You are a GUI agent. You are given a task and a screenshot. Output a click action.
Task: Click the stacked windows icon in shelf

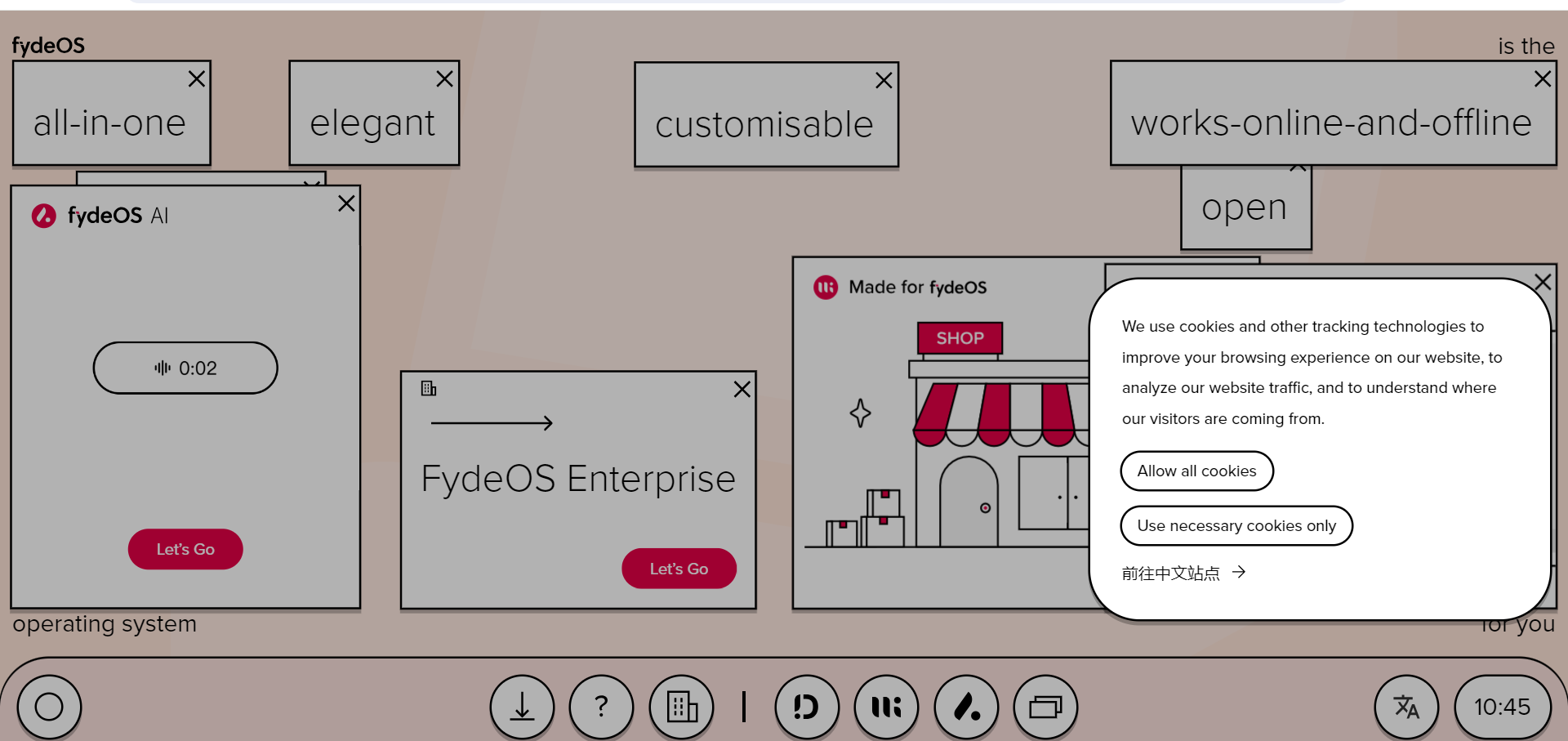point(1045,707)
